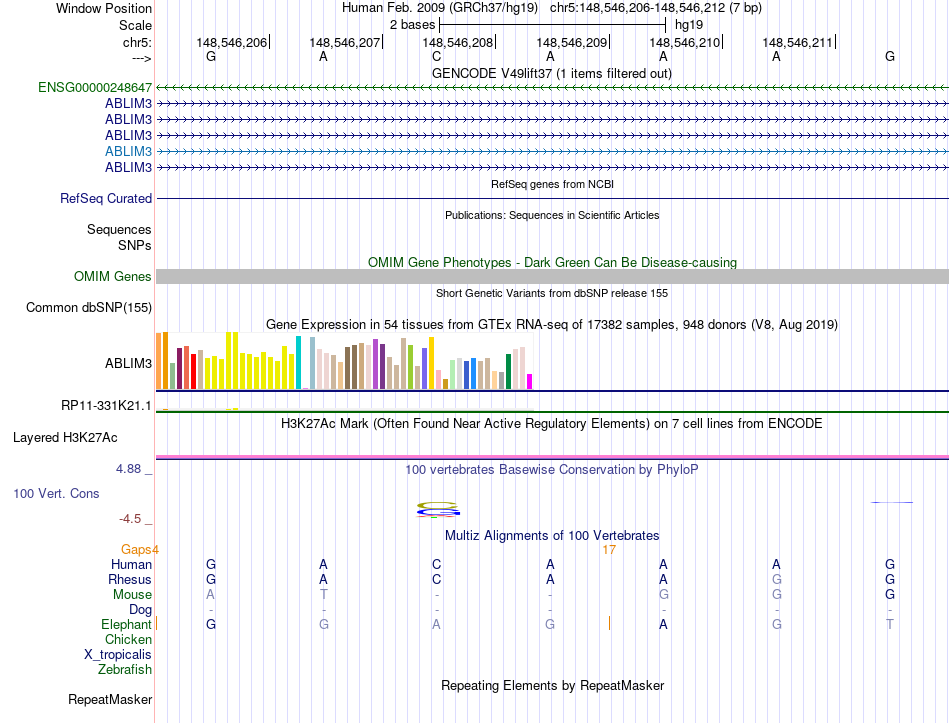Click the ENSG00000248647 gene track label
Viewport: 950px width, 723px height.
click(95, 88)
